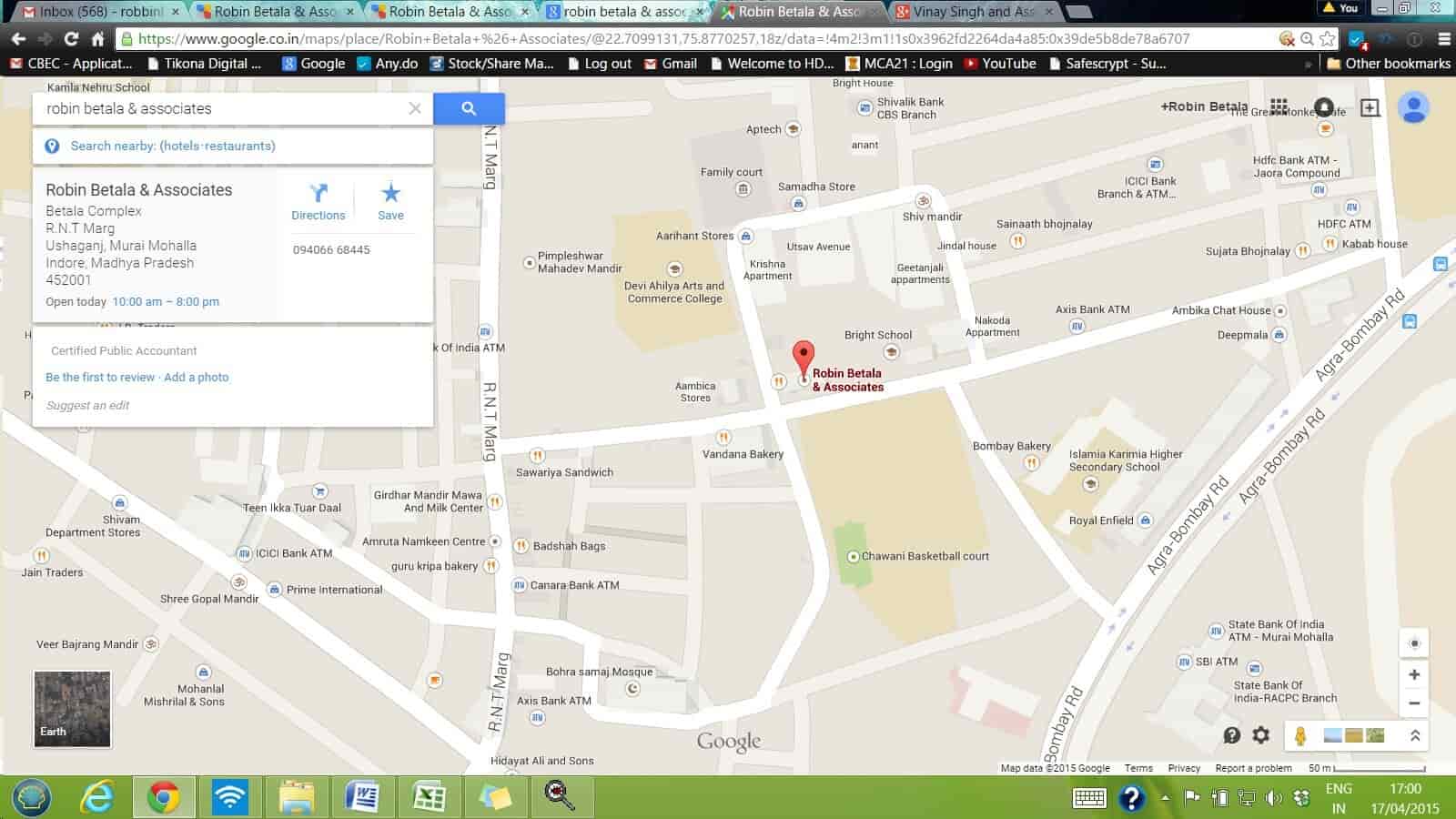The image size is (1456, 819).
Task: Open the Stock/Share Ma... bookmark
Action: (491, 64)
